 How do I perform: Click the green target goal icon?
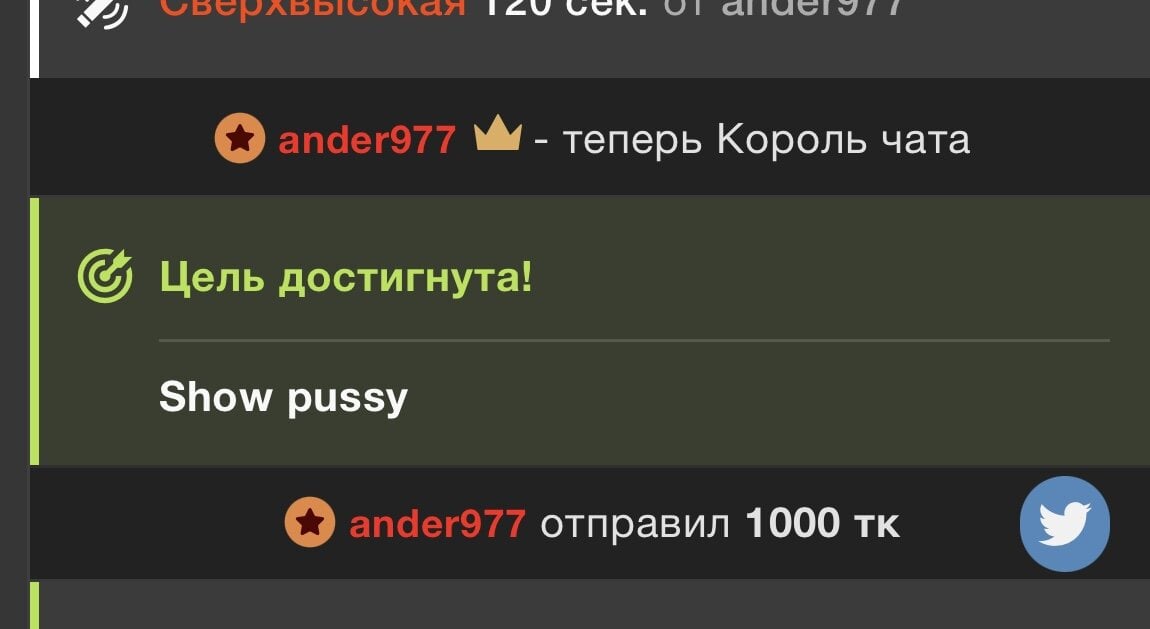pyautogui.click(x=105, y=276)
